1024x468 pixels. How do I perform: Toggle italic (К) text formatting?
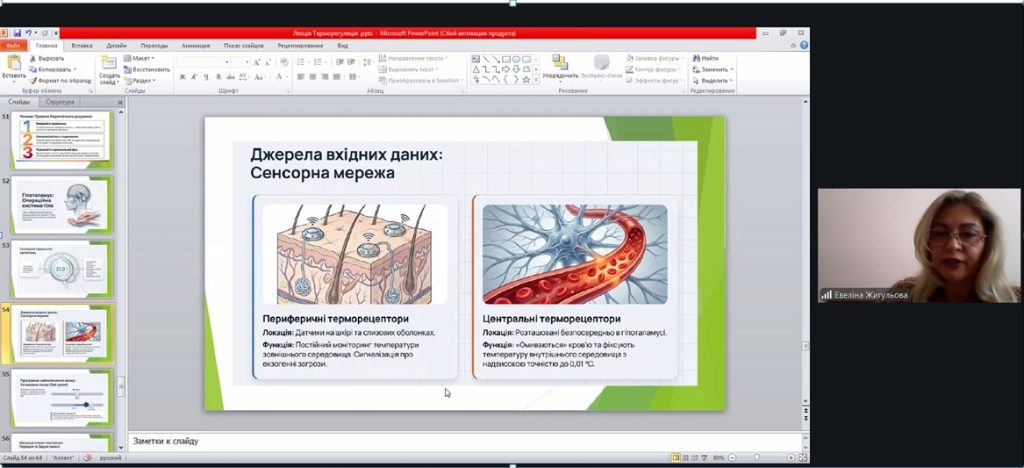(x=195, y=77)
